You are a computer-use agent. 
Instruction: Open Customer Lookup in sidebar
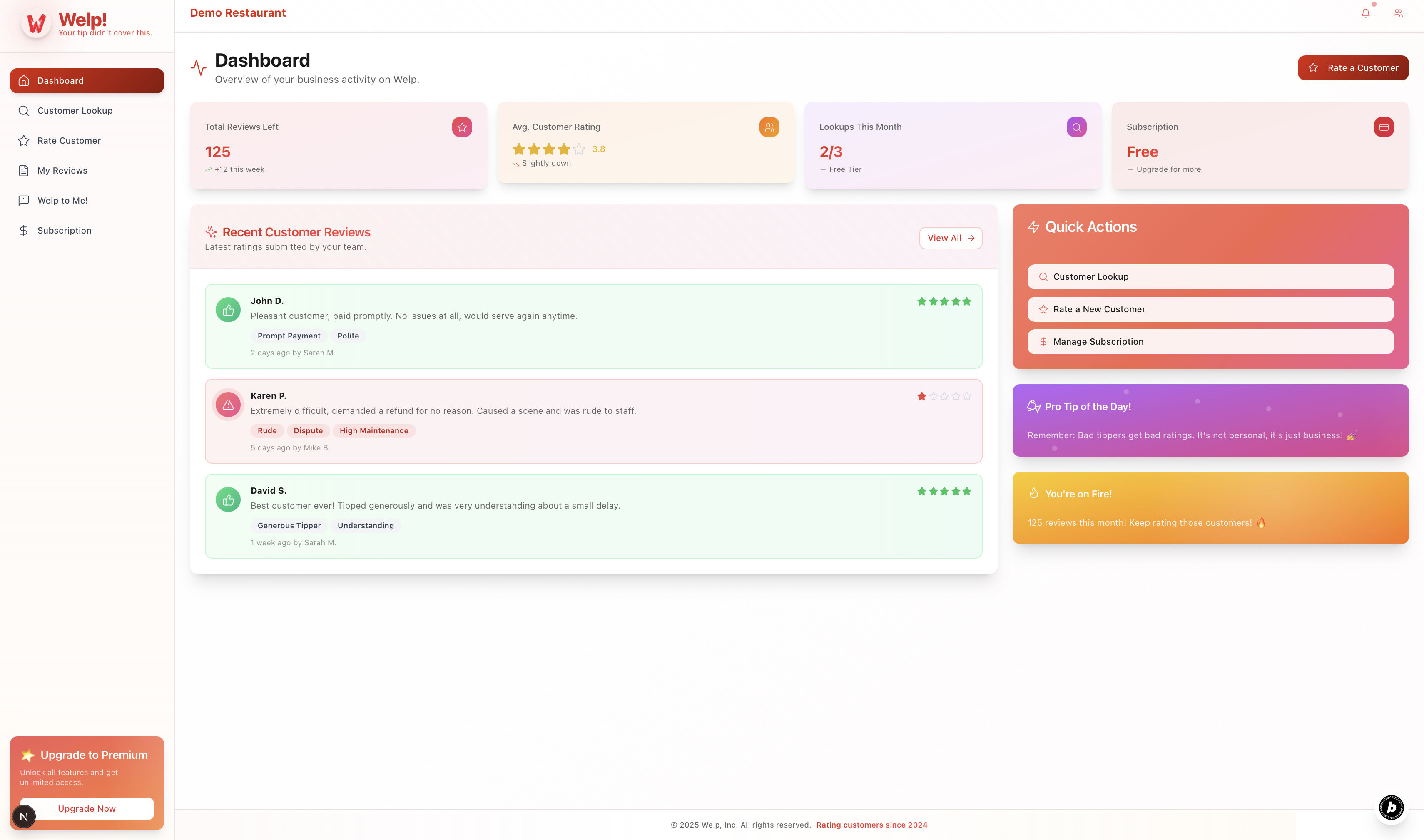coord(75,111)
